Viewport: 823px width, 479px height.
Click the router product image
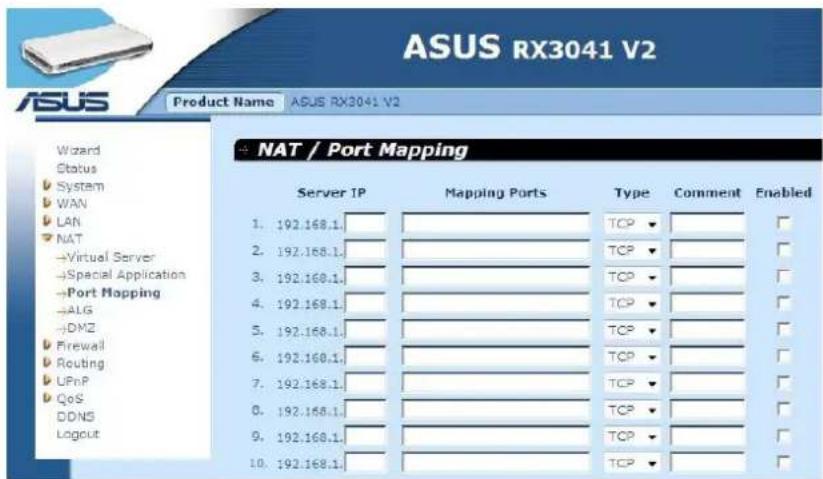(87, 50)
